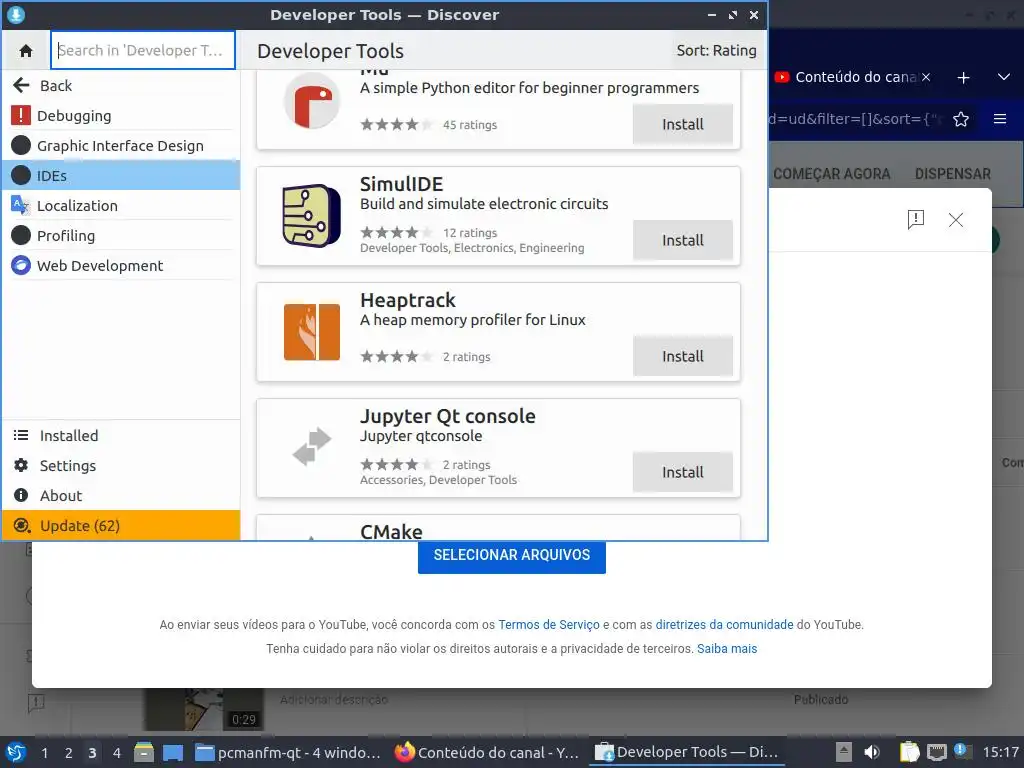The image size is (1024, 768).
Task: Install Jupyter Qt console
Action: pyautogui.click(x=682, y=472)
